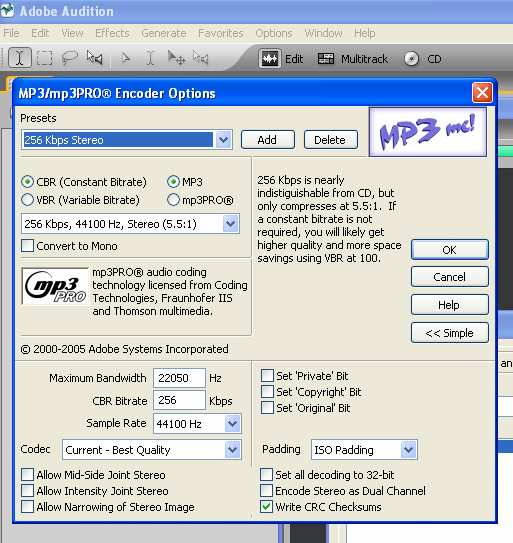Select the Time Selection tool icon

coord(20,57)
